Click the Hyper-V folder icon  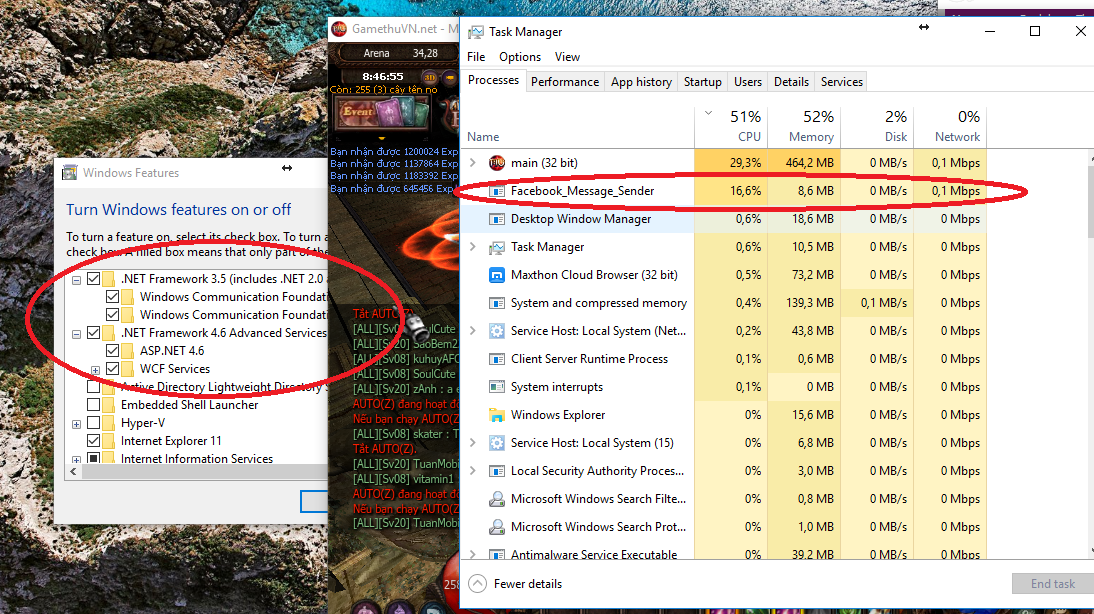[x=108, y=423]
